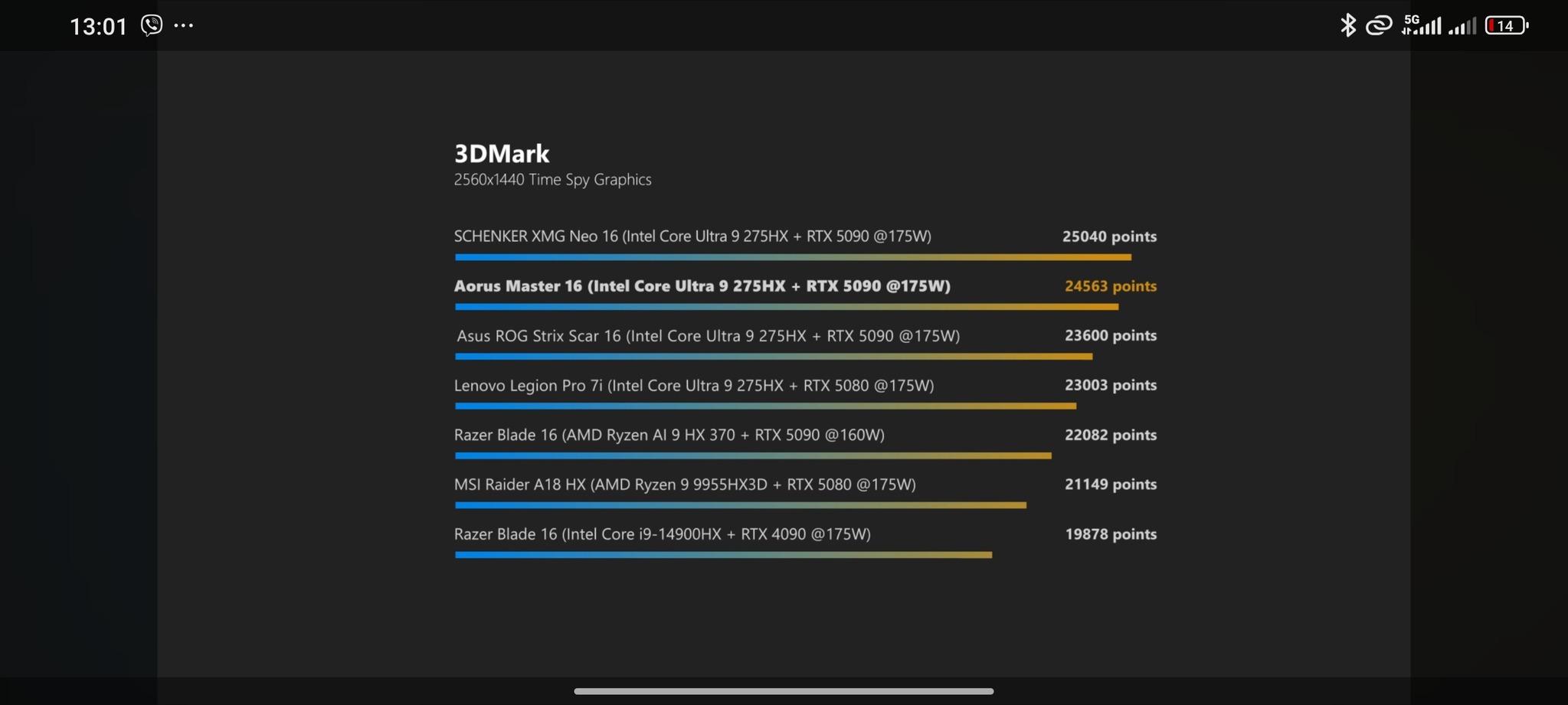Click the 2560x1440 Time Spy Graphics subtitle
The width and height of the screenshot is (1568, 705).
(x=552, y=180)
